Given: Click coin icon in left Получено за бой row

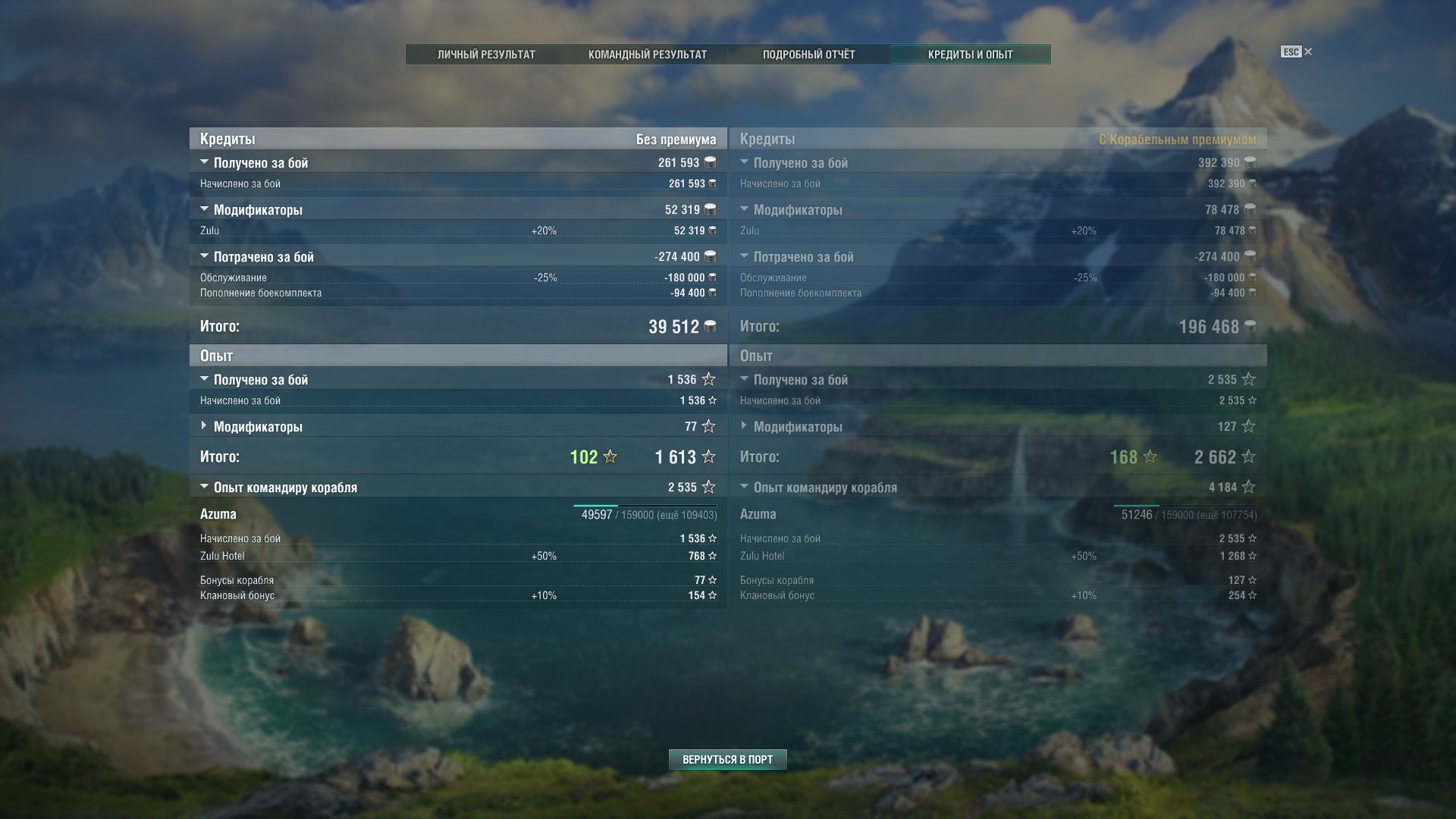Looking at the screenshot, I should pos(710,162).
